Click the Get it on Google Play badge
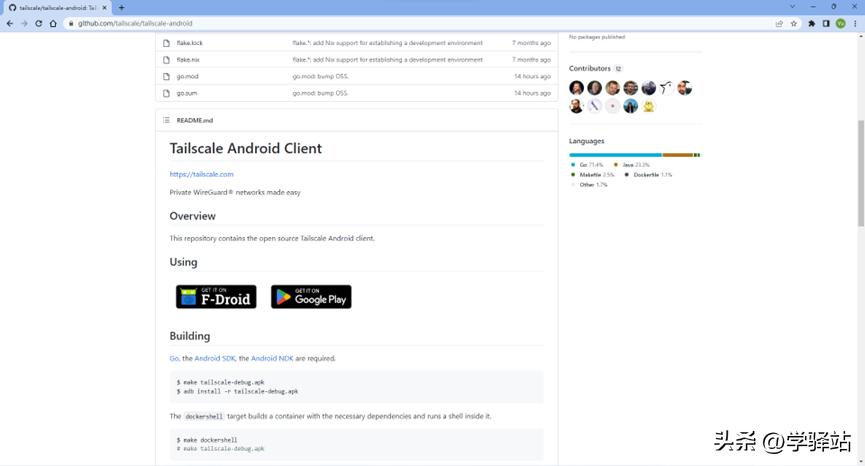865x466 pixels. click(x=311, y=297)
